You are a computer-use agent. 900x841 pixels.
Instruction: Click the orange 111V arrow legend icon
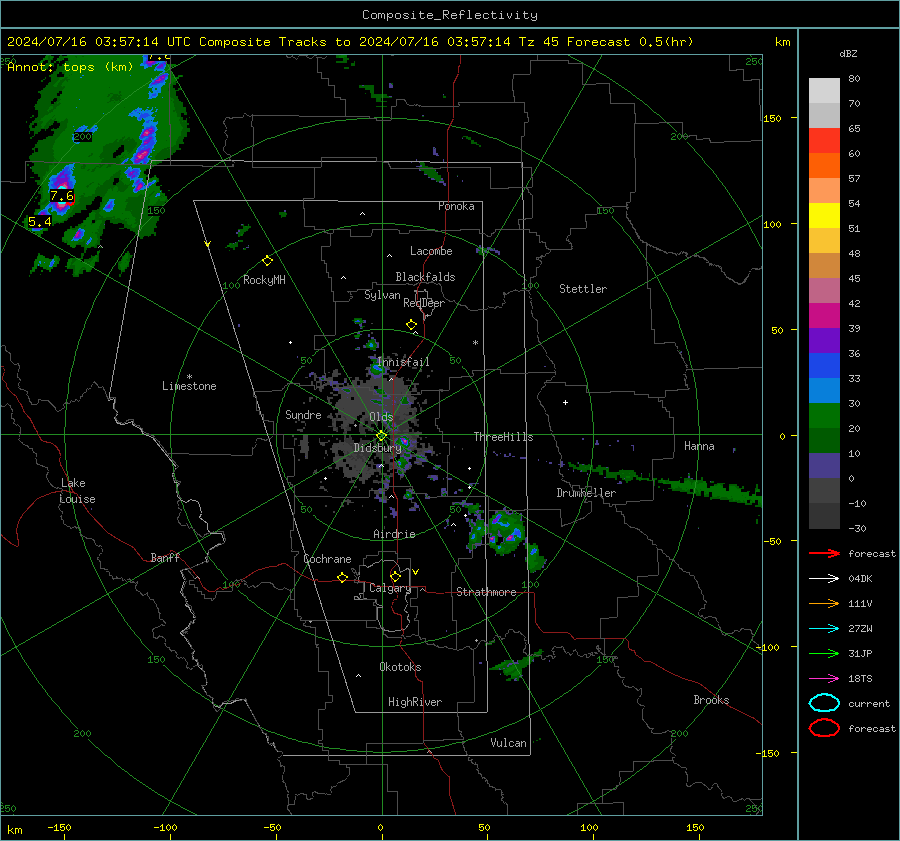[824, 603]
